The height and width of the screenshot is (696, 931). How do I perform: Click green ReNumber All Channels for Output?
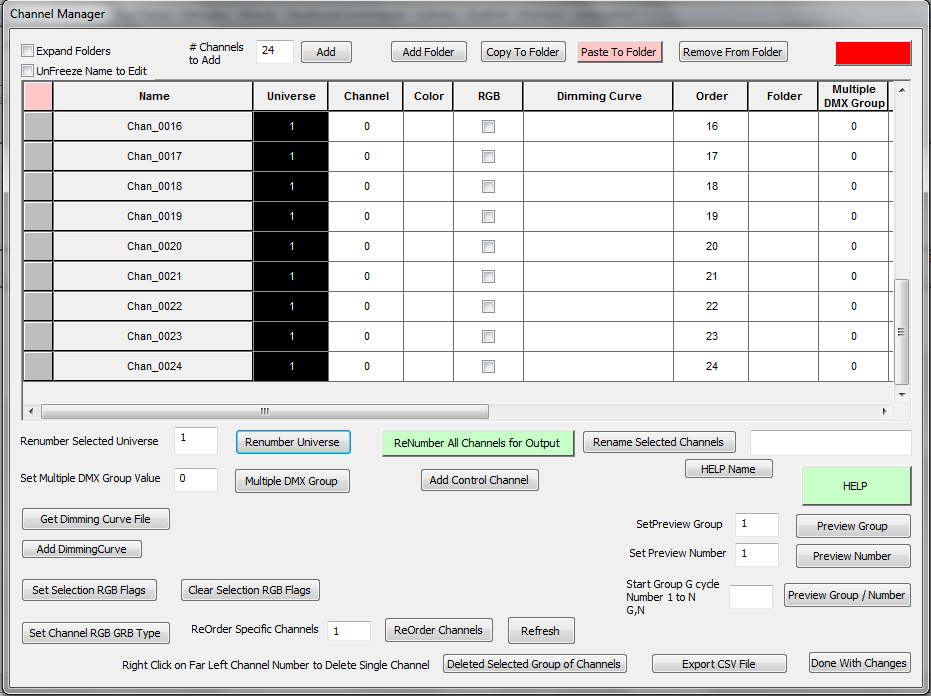pos(477,443)
